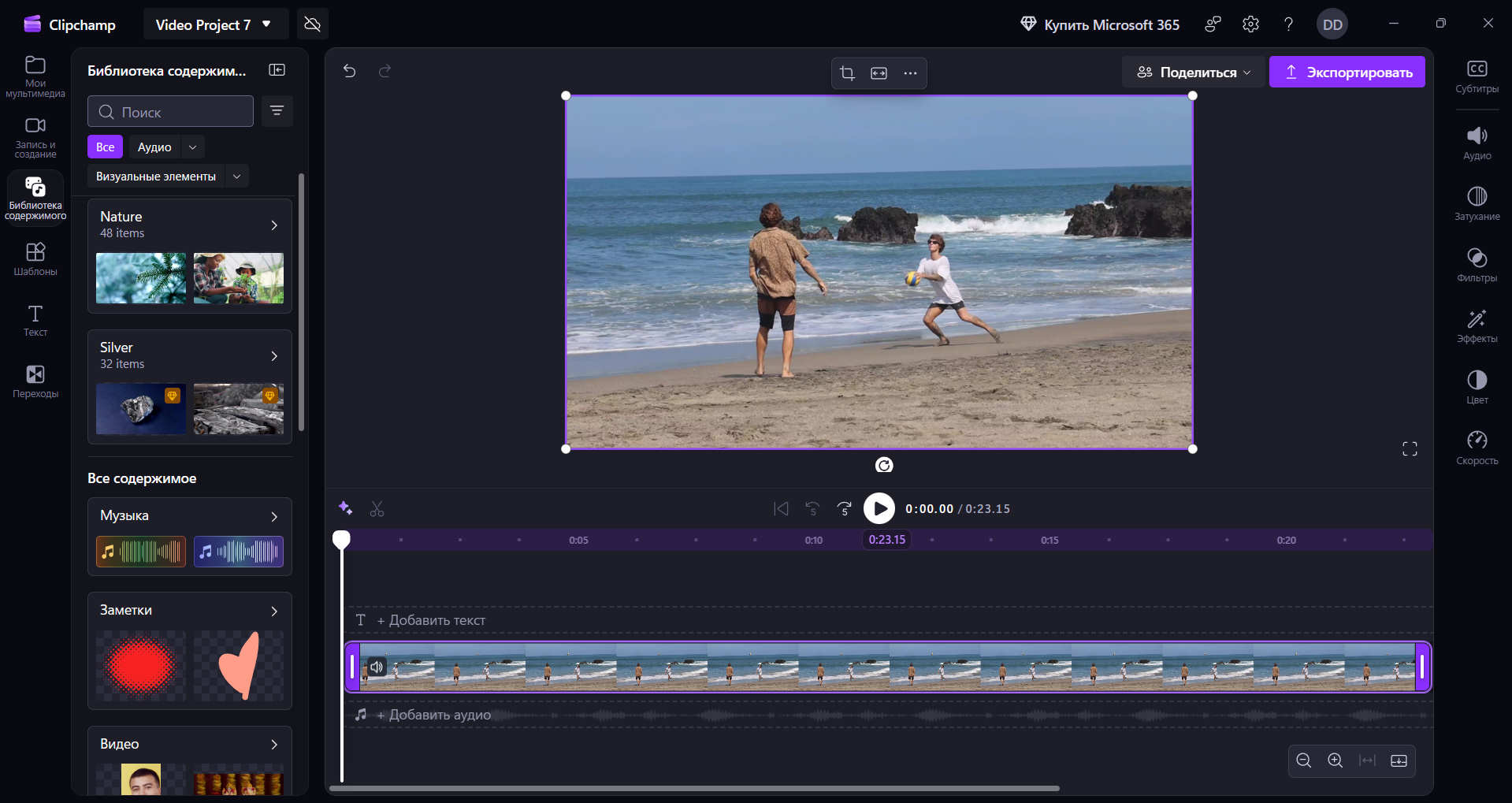Open the Speed (Скорость) panel
1512x803 pixels.
1477,448
